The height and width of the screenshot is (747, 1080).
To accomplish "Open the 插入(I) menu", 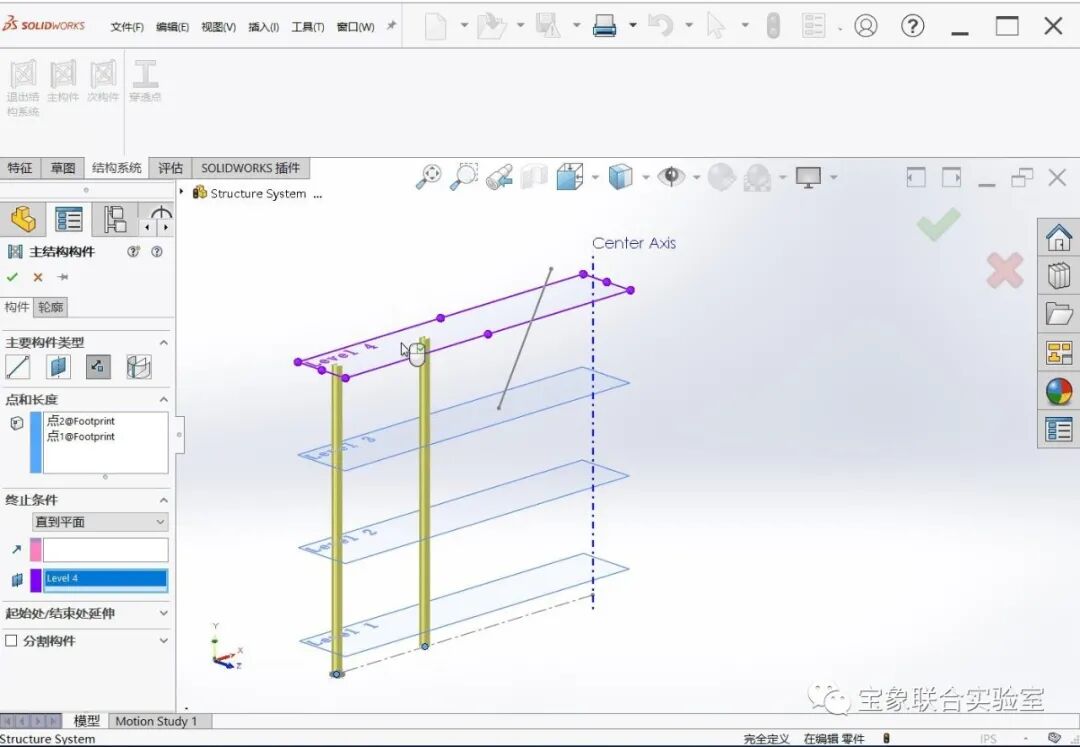I will (x=263, y=27).
